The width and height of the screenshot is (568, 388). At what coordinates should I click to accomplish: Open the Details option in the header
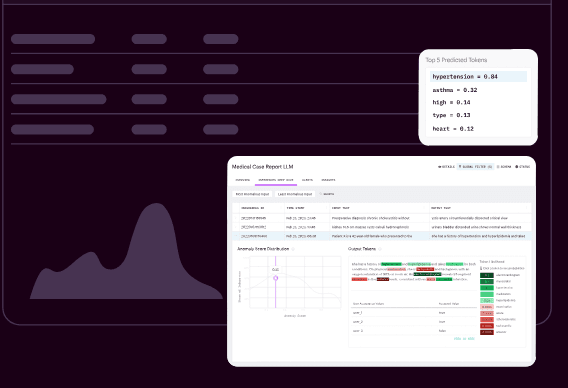[446, 167]
